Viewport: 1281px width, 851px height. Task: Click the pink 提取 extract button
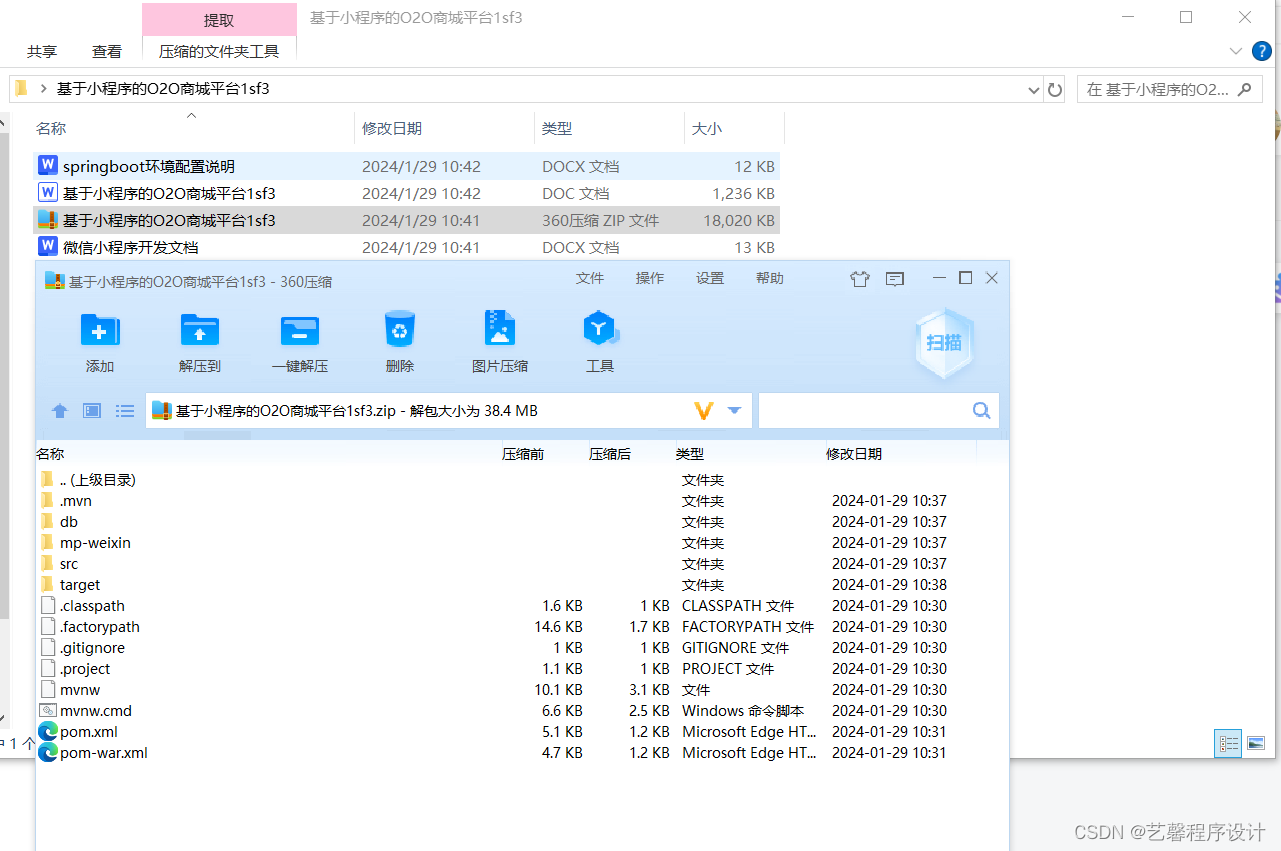point(219,19)
